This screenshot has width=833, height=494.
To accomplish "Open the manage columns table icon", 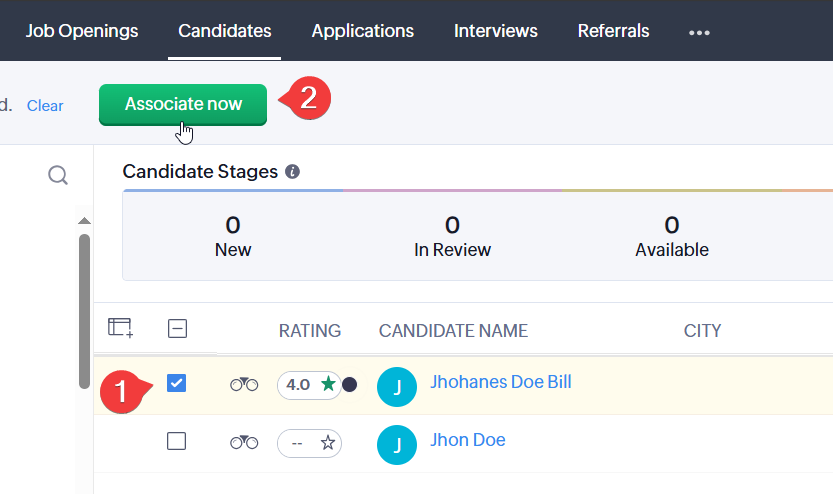I will coord(121,328).
